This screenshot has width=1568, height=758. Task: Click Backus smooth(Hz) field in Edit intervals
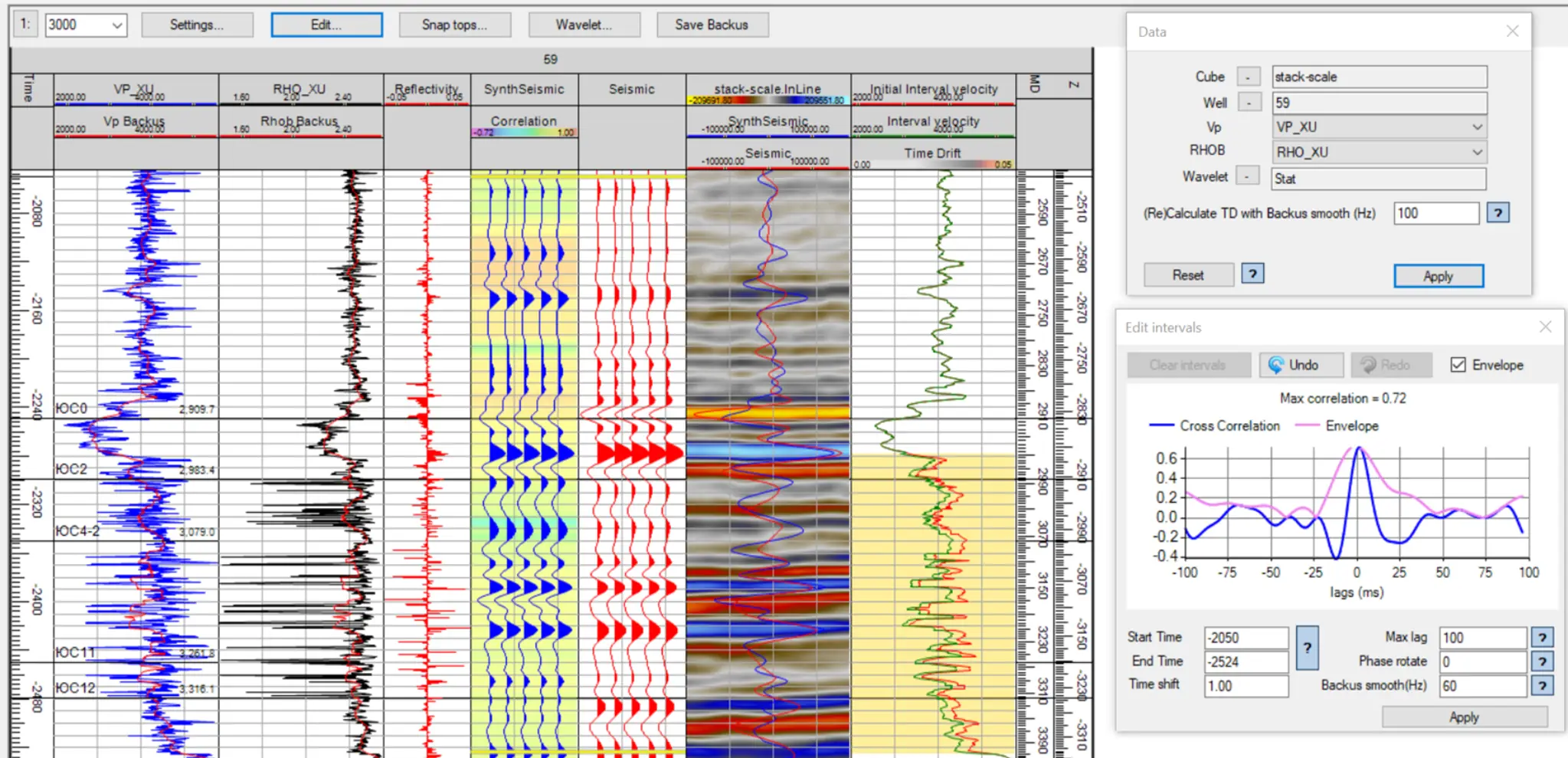point(1483,686)
